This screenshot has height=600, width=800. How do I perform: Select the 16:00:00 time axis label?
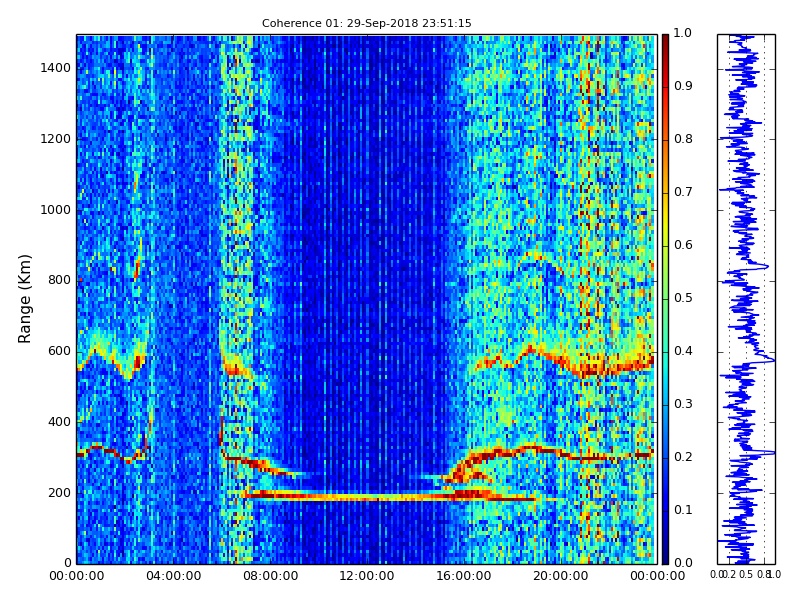coord(464,577)
